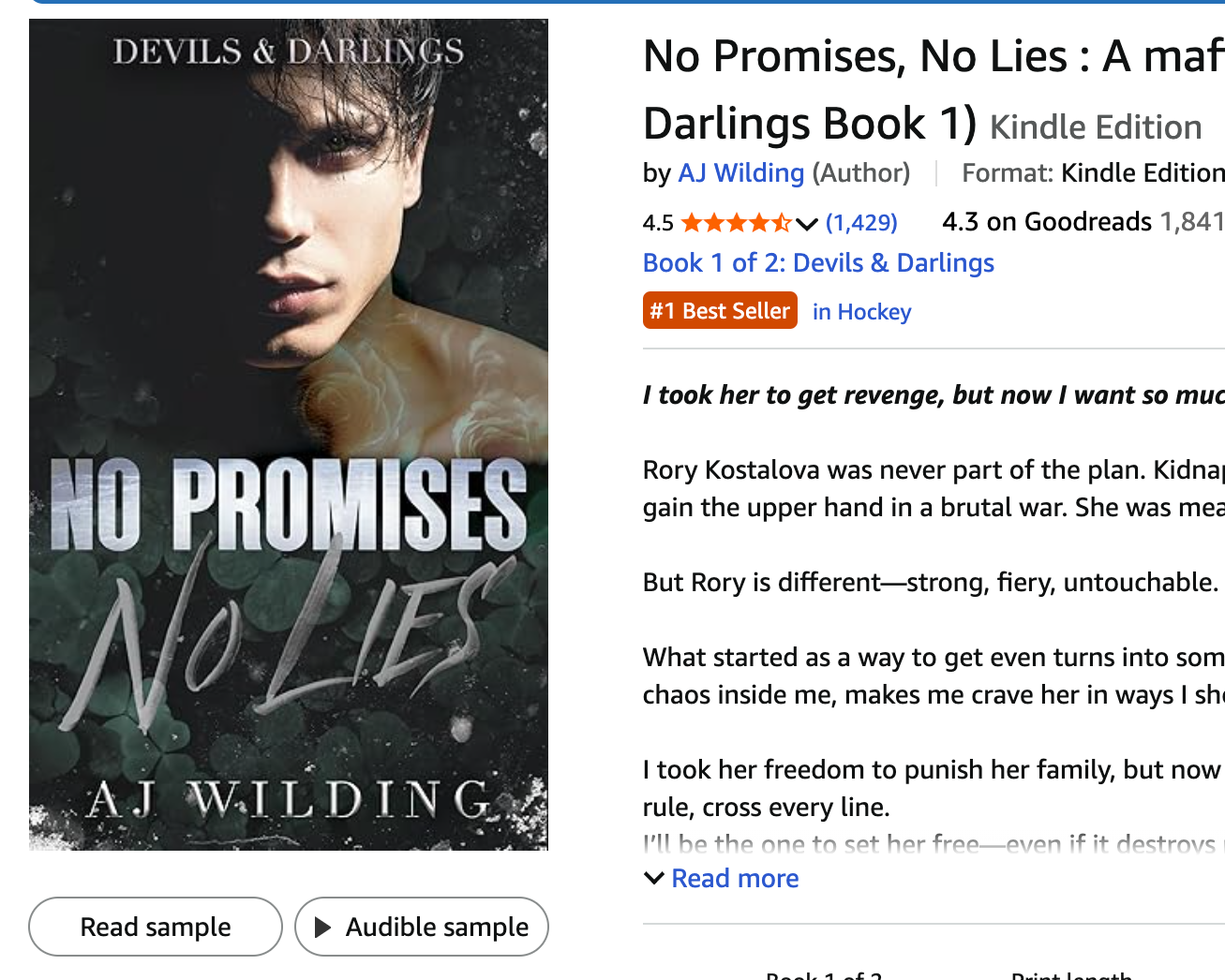Click the No Promises No Lies book cover
Screen dimensions: 1225x980
coord(289,435)
